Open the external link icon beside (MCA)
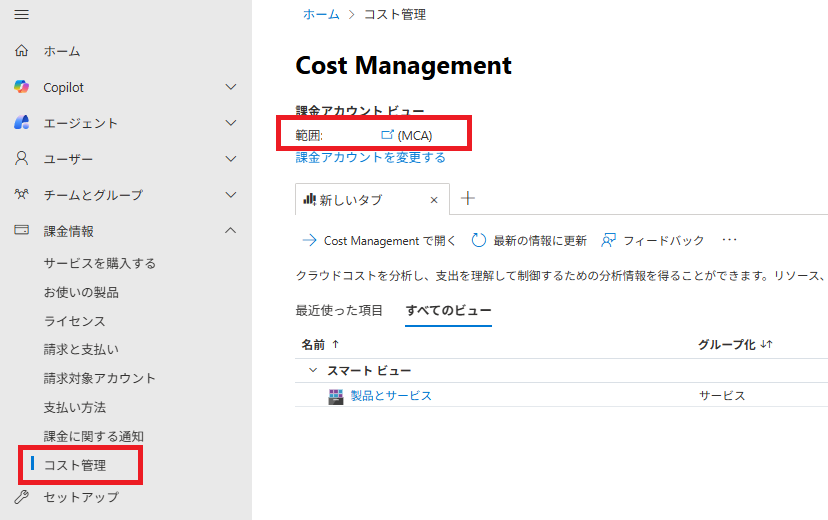This screenshot has width=828, height=520. pos(387,135)
